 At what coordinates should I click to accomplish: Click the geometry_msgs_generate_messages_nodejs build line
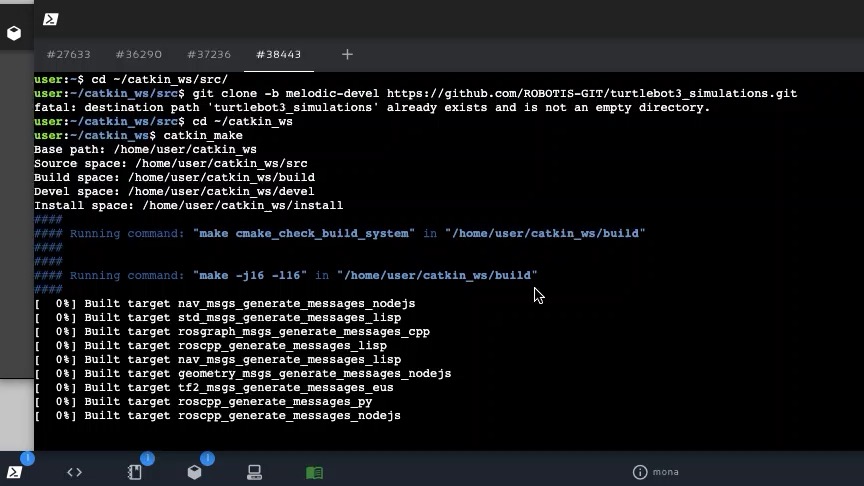click(x=242, y=374)
